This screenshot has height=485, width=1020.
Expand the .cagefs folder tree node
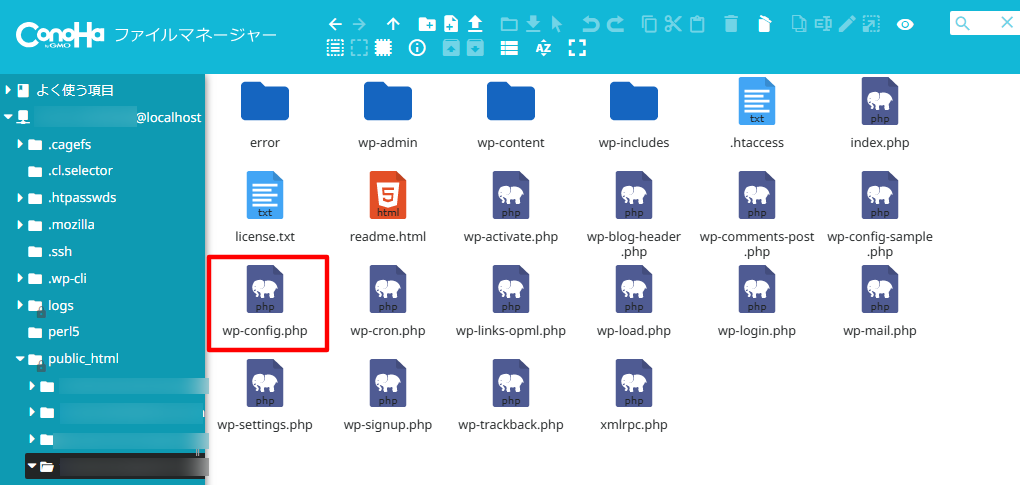click(x=20, y=144)
